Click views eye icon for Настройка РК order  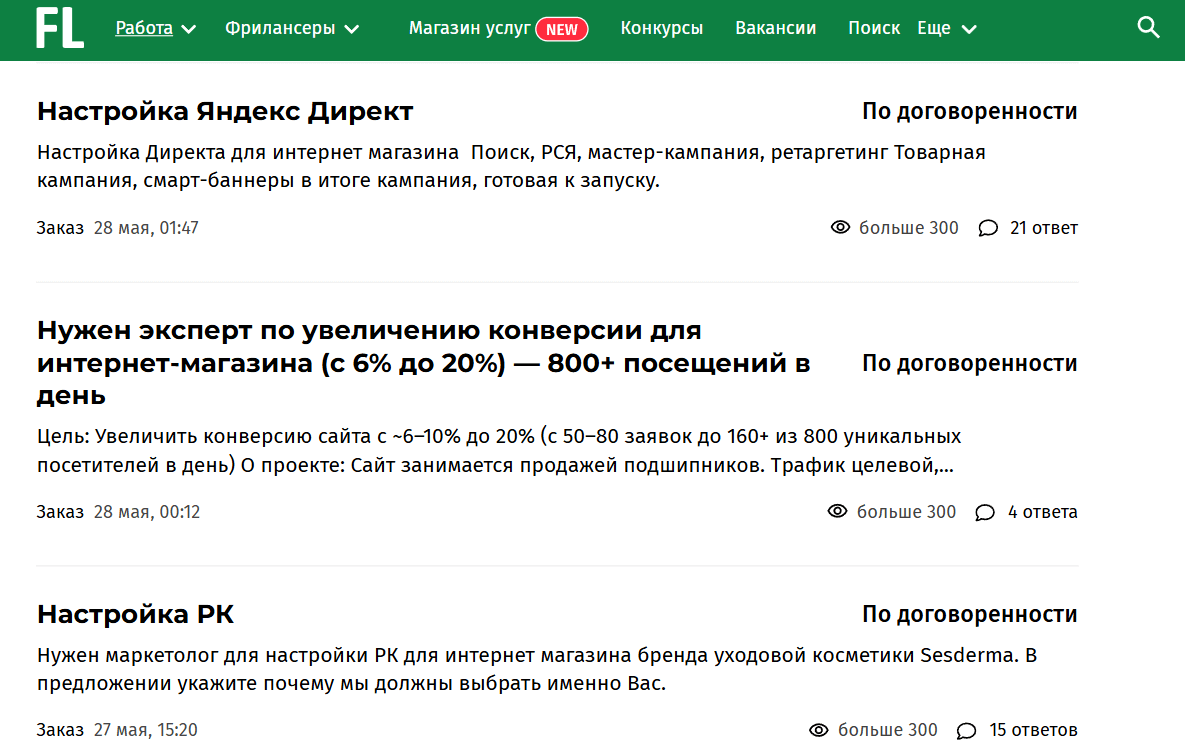tap(818, 730)
